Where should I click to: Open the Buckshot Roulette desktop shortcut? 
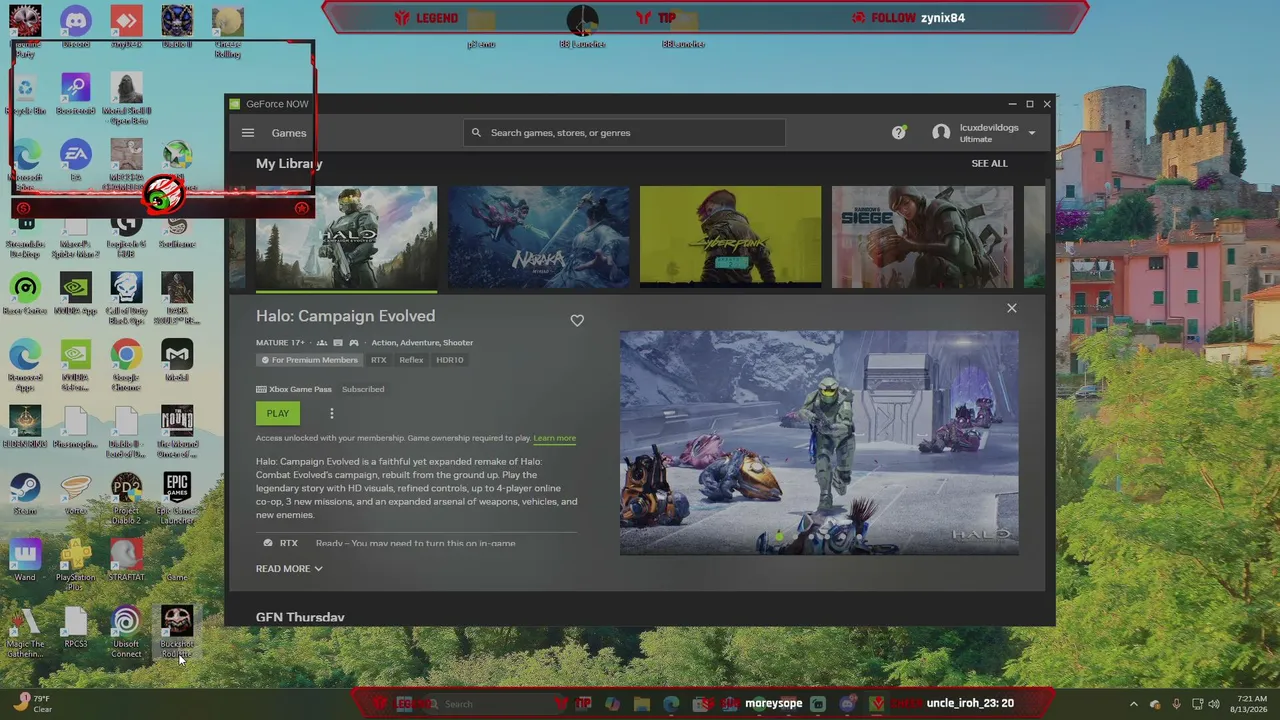point(177,632)
